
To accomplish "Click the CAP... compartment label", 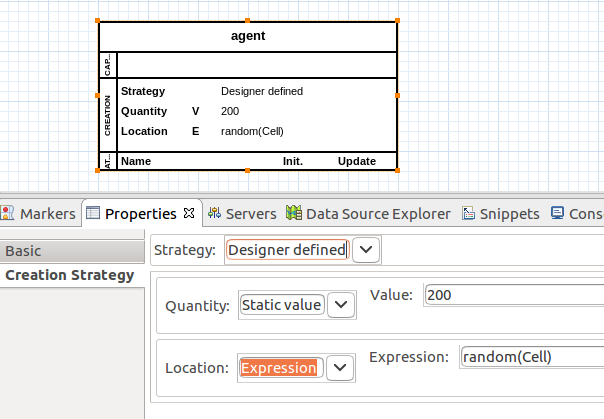I will pyautogui.click(x=107, y=65).
